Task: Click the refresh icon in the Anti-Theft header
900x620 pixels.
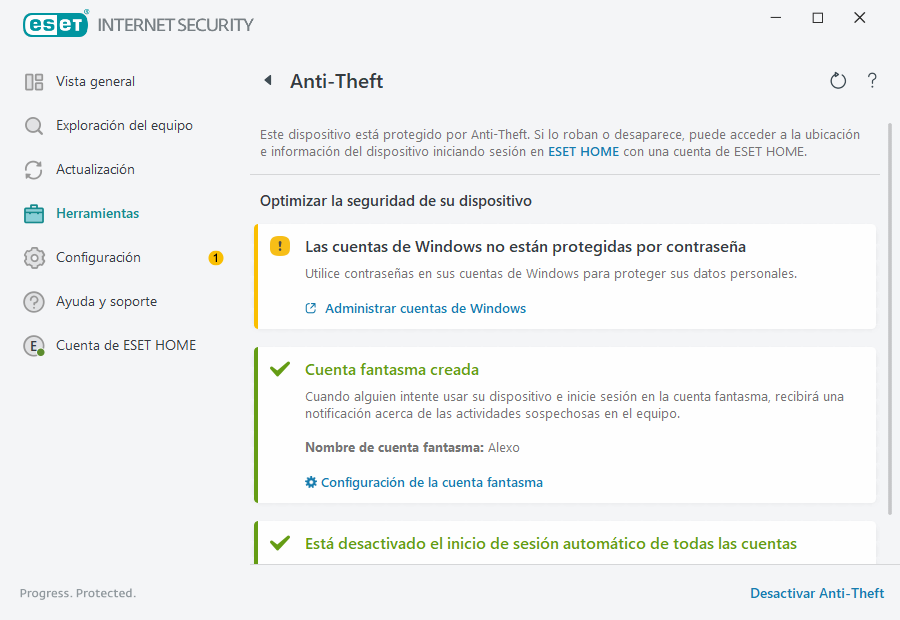Action: [838, 81]
